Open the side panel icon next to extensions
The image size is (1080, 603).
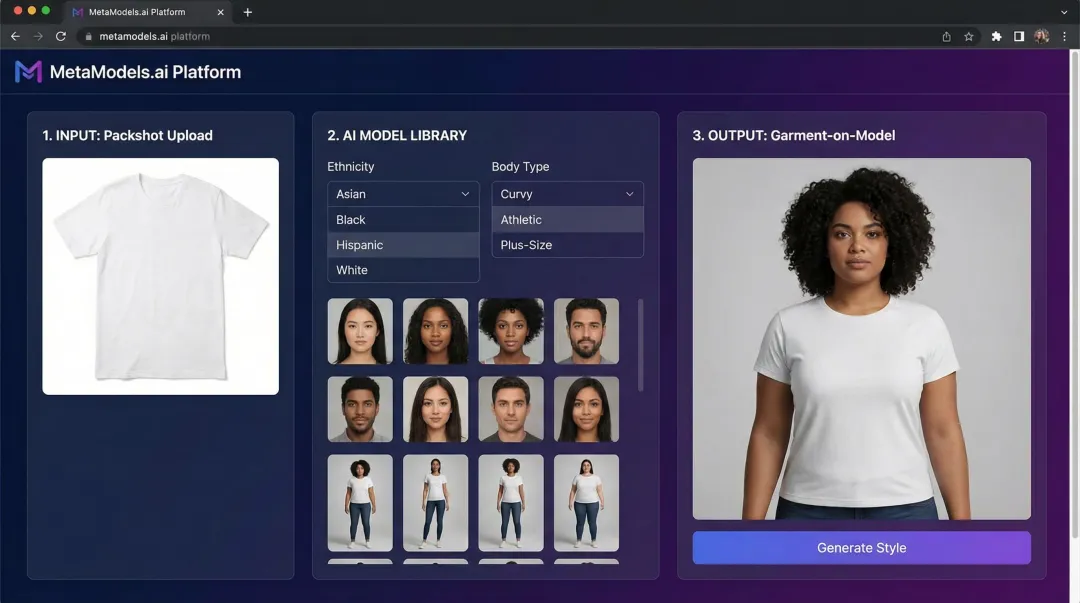1017,35
